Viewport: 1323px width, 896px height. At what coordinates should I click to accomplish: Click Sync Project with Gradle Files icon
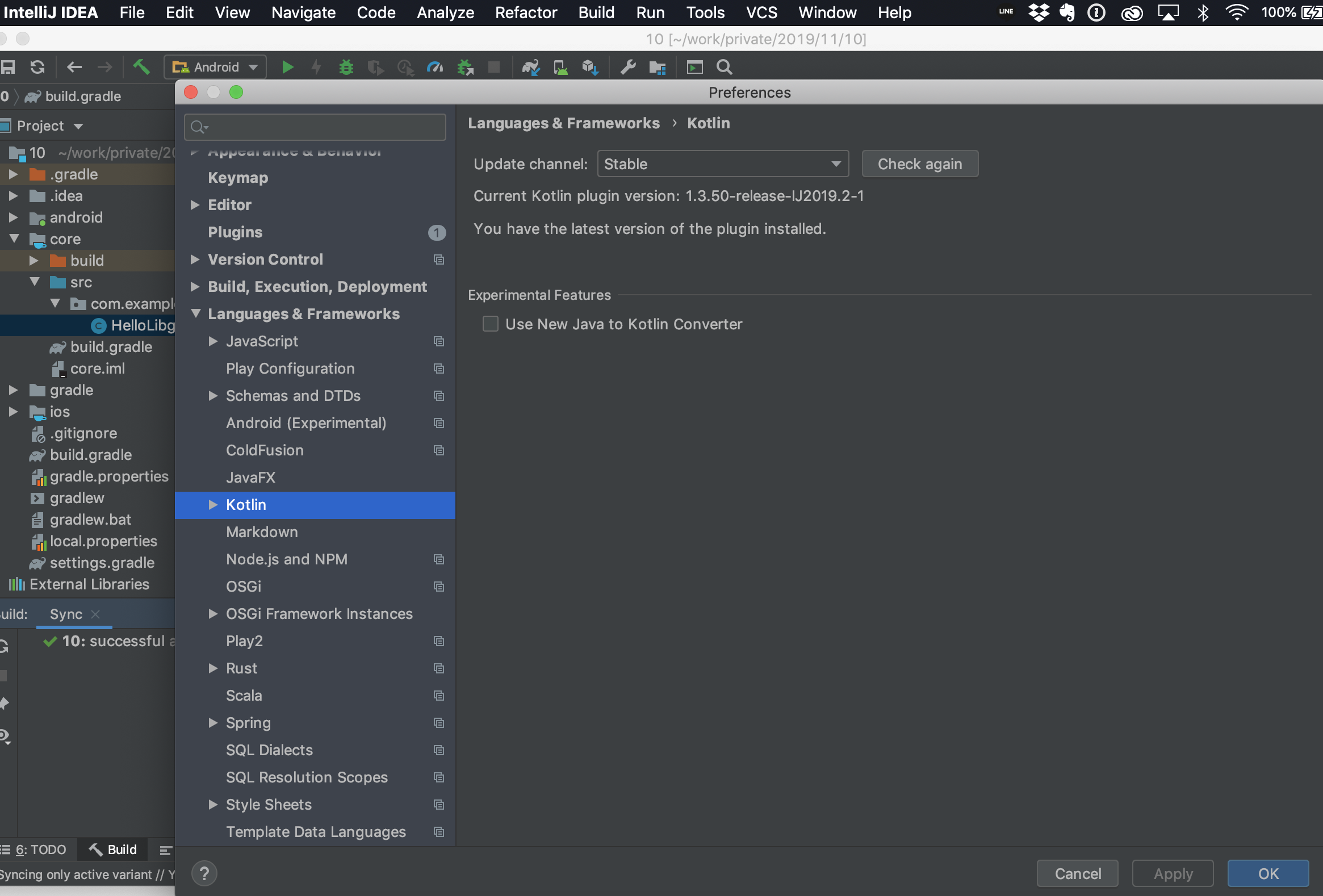530,67
